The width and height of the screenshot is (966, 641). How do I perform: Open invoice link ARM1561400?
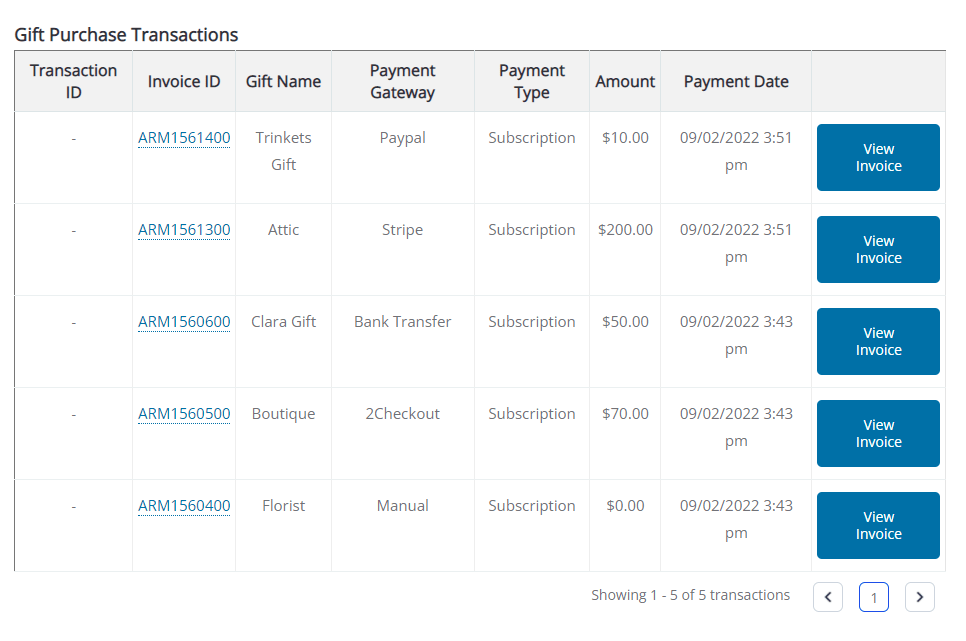click(x=184, y=137)
